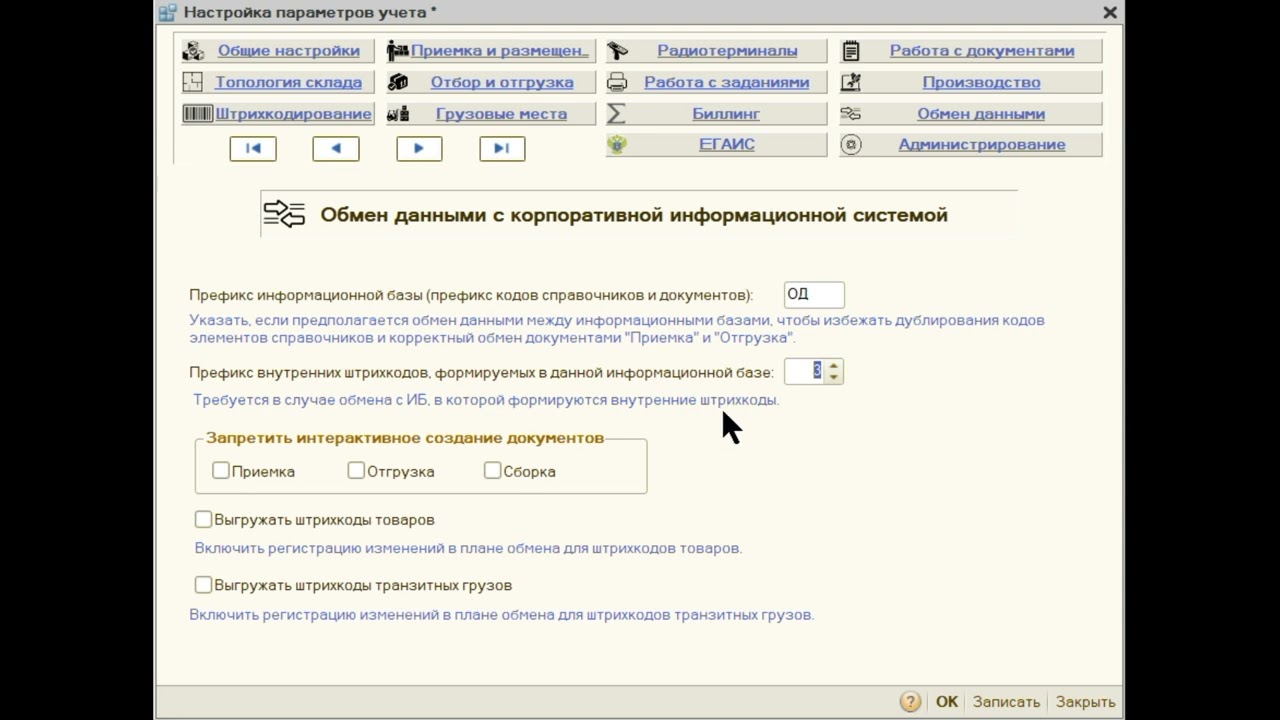Viewport: 1280px width, 720px height.
Task: Click the printer icon for Работа с заданиями
Action: coord(617,82)
